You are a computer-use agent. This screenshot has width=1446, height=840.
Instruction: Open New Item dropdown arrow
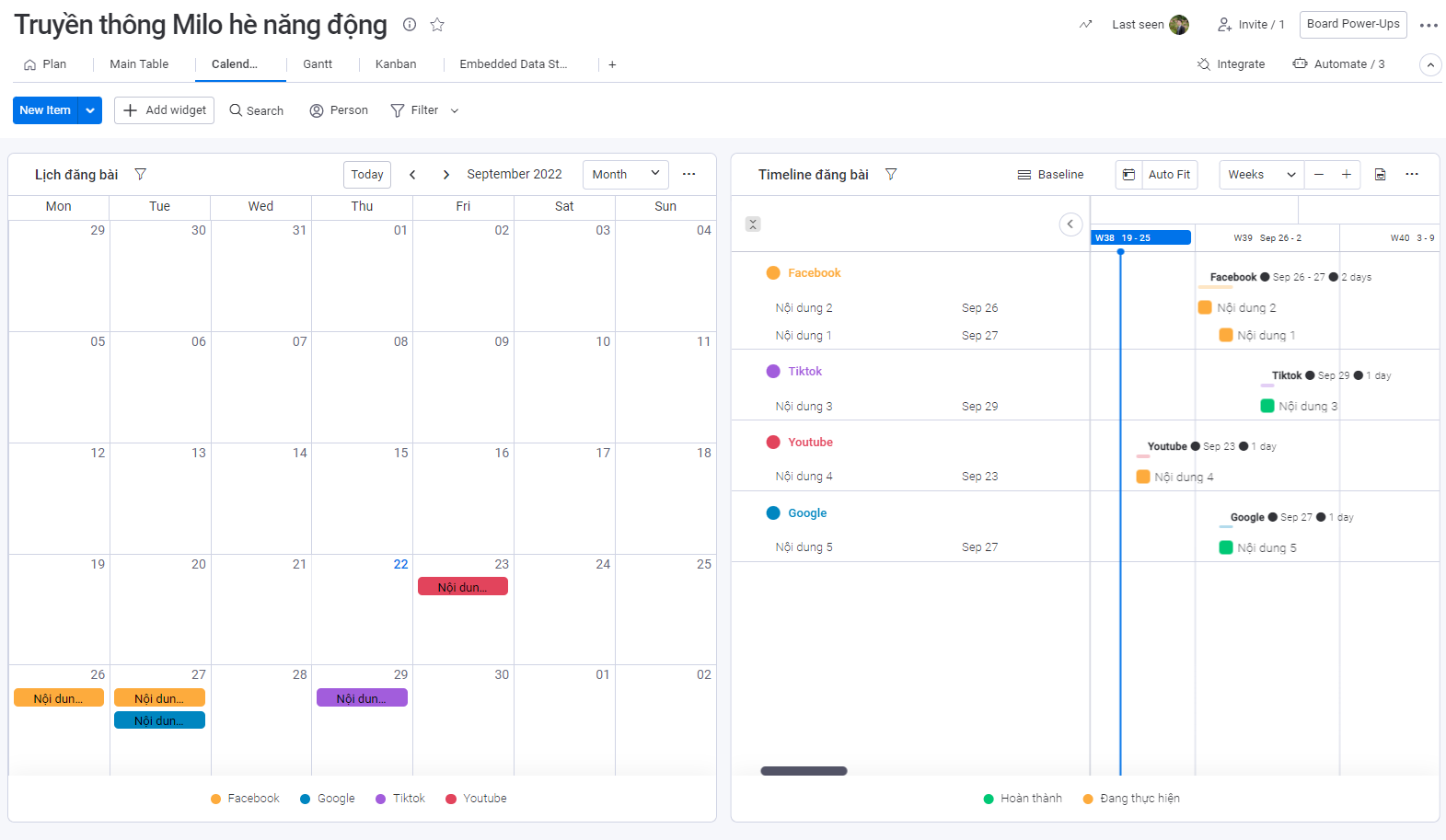coord(90,110)
